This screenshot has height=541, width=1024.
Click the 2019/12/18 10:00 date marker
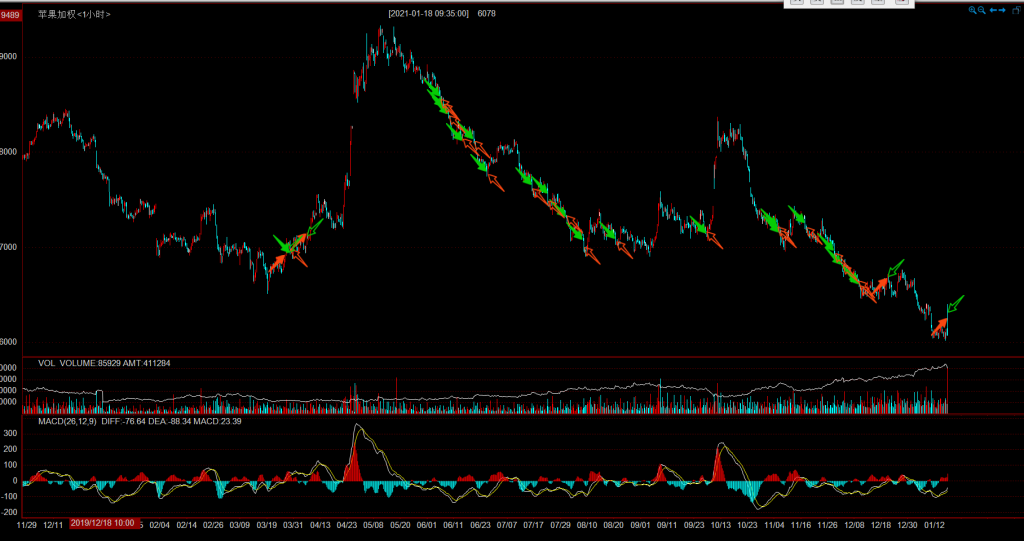coord(104,524)
